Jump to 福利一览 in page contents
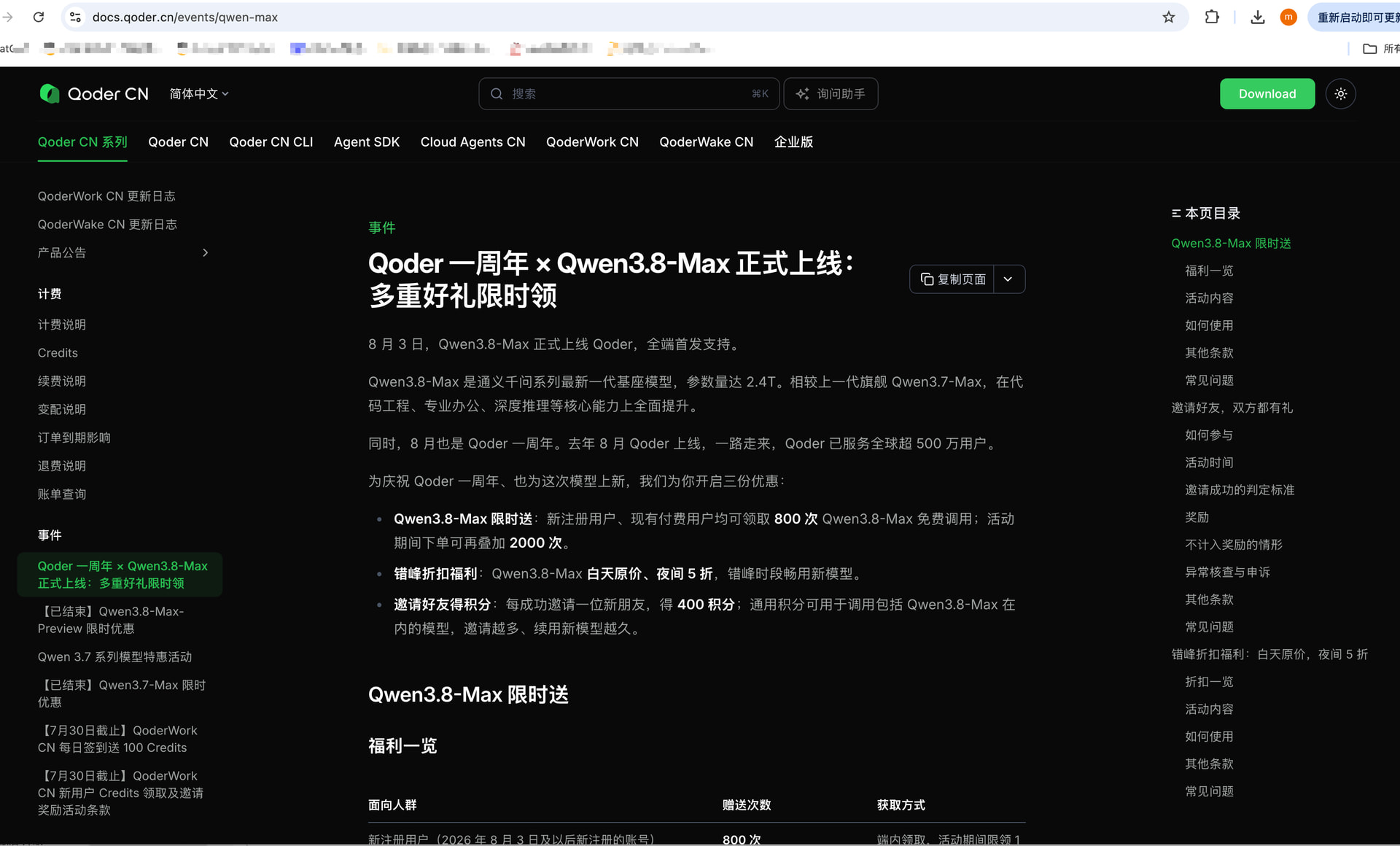This screenshot has height=846, width=1400. [1209, 271]
